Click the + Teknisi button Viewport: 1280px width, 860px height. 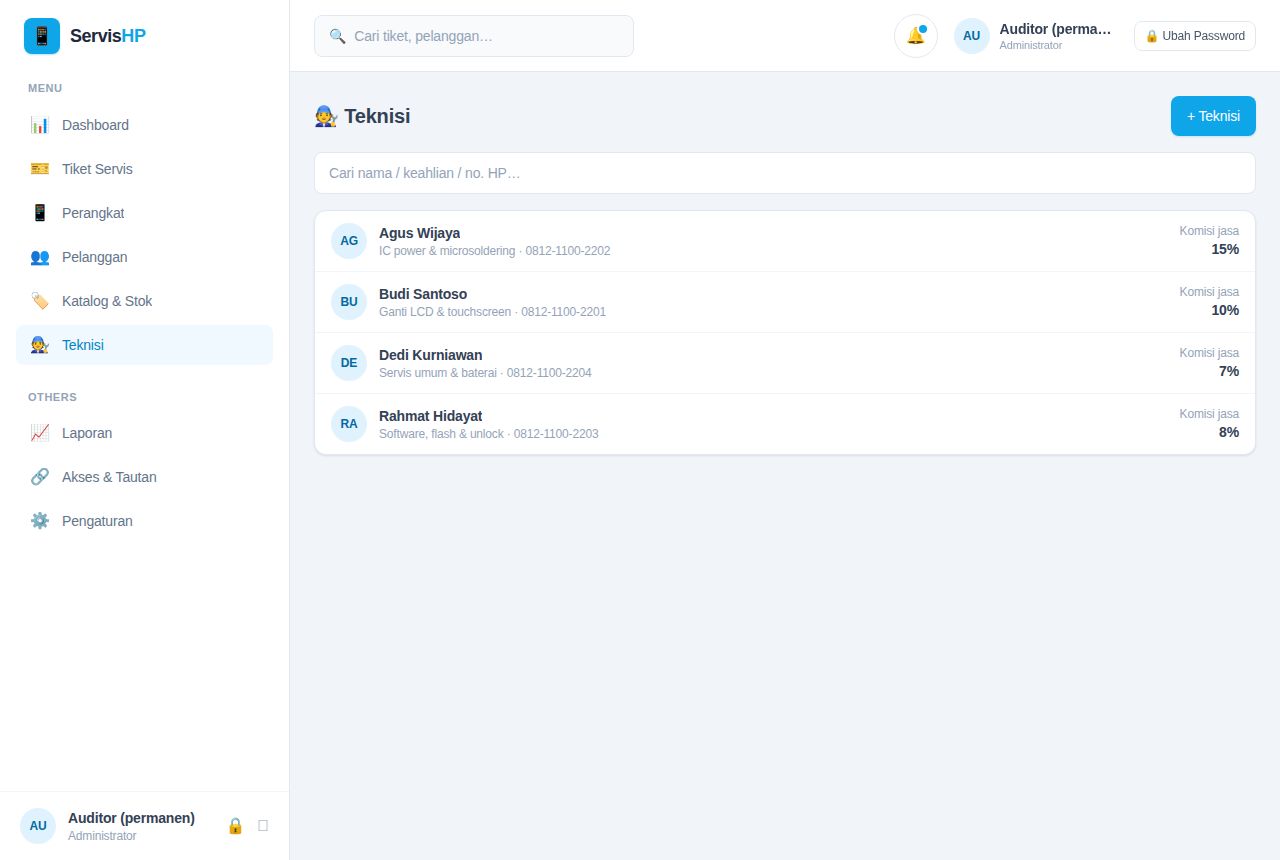click(x=1213, y=116)
